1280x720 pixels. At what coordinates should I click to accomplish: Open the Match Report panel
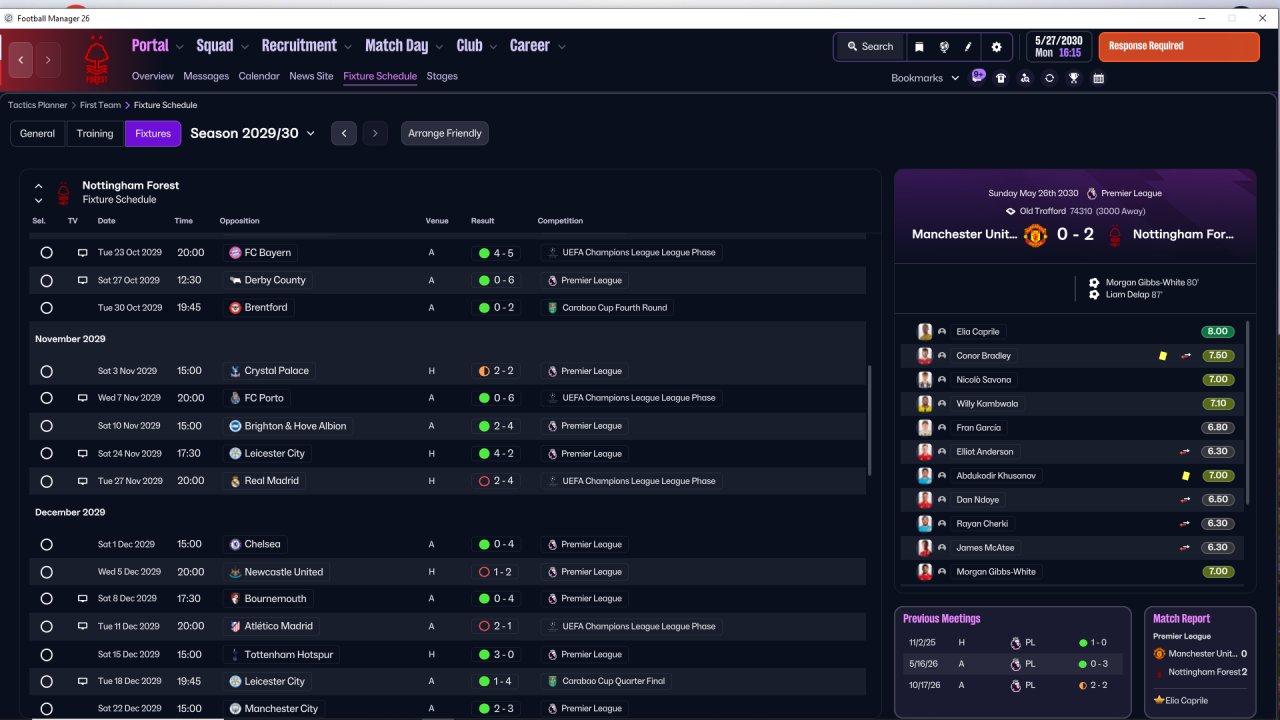[1198, 661]
